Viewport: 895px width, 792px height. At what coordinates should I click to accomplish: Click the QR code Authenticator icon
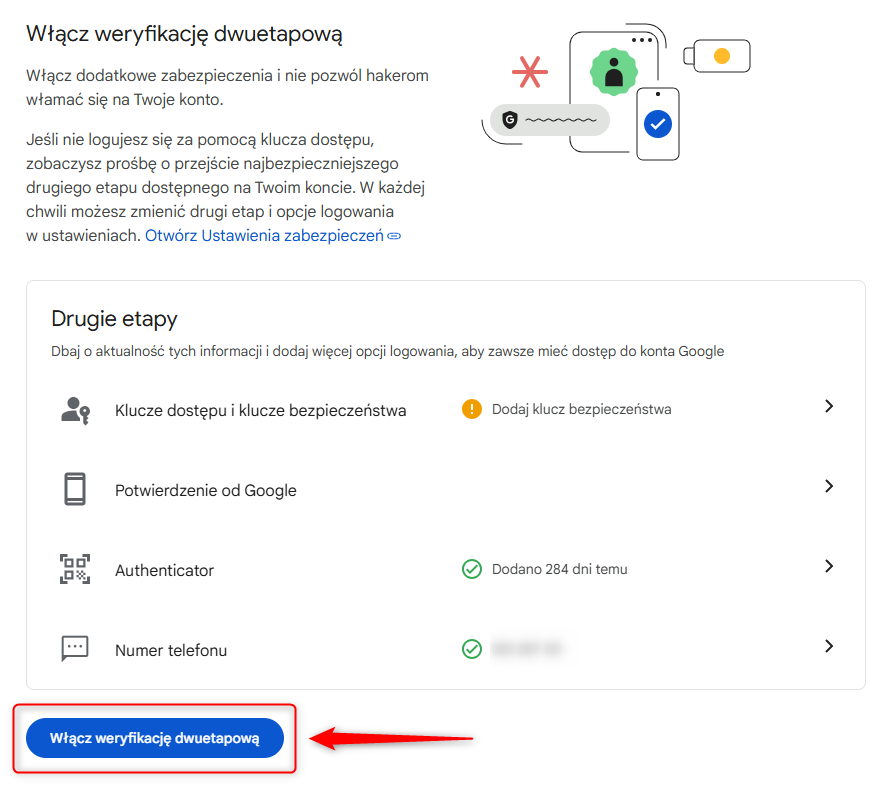(75, 569)
